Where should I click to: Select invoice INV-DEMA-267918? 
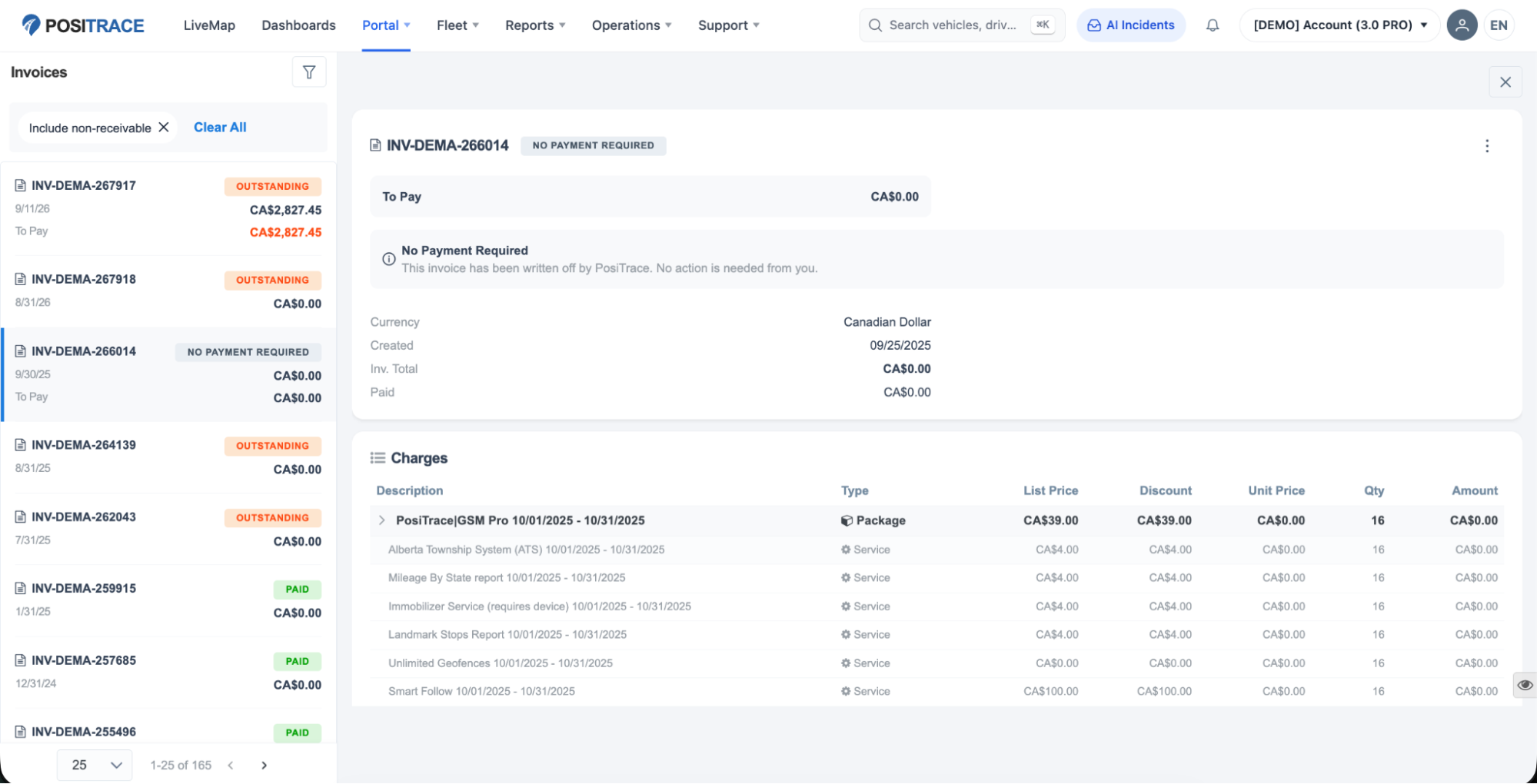pyautogui.click(x=168, y=291)
